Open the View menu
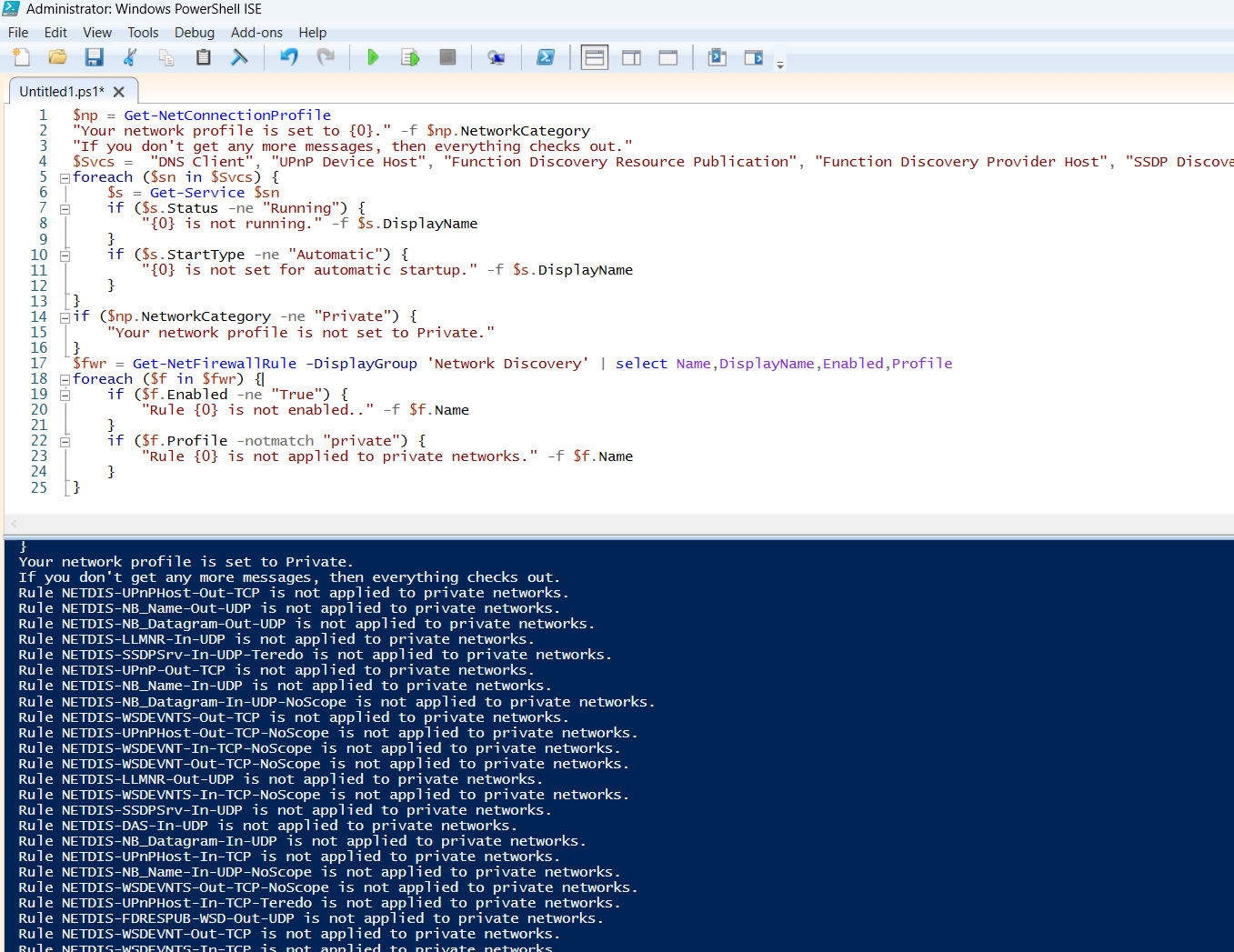1234x952 pixels. tap(97, 33)
